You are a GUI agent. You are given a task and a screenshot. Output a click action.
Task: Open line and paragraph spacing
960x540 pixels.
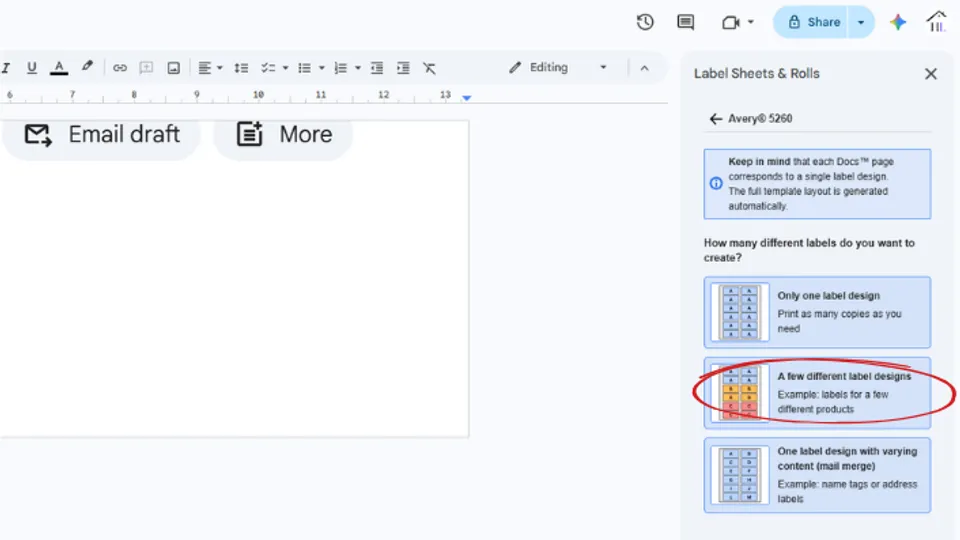[241, 68]
